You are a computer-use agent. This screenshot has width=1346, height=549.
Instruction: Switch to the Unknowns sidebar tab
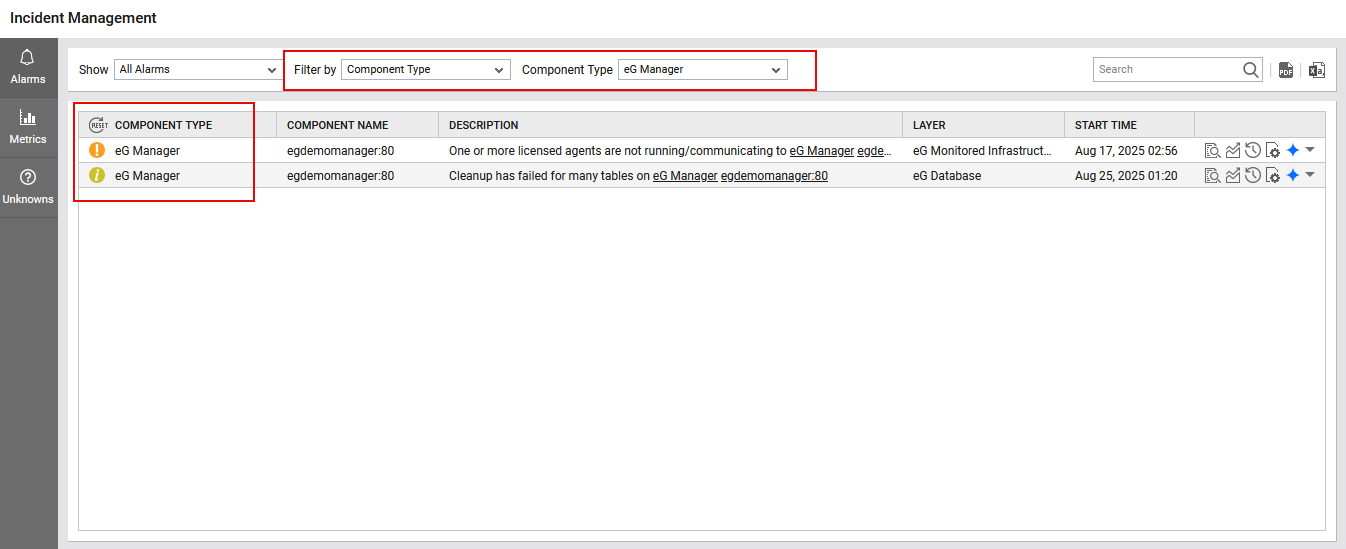pos(28,187)
